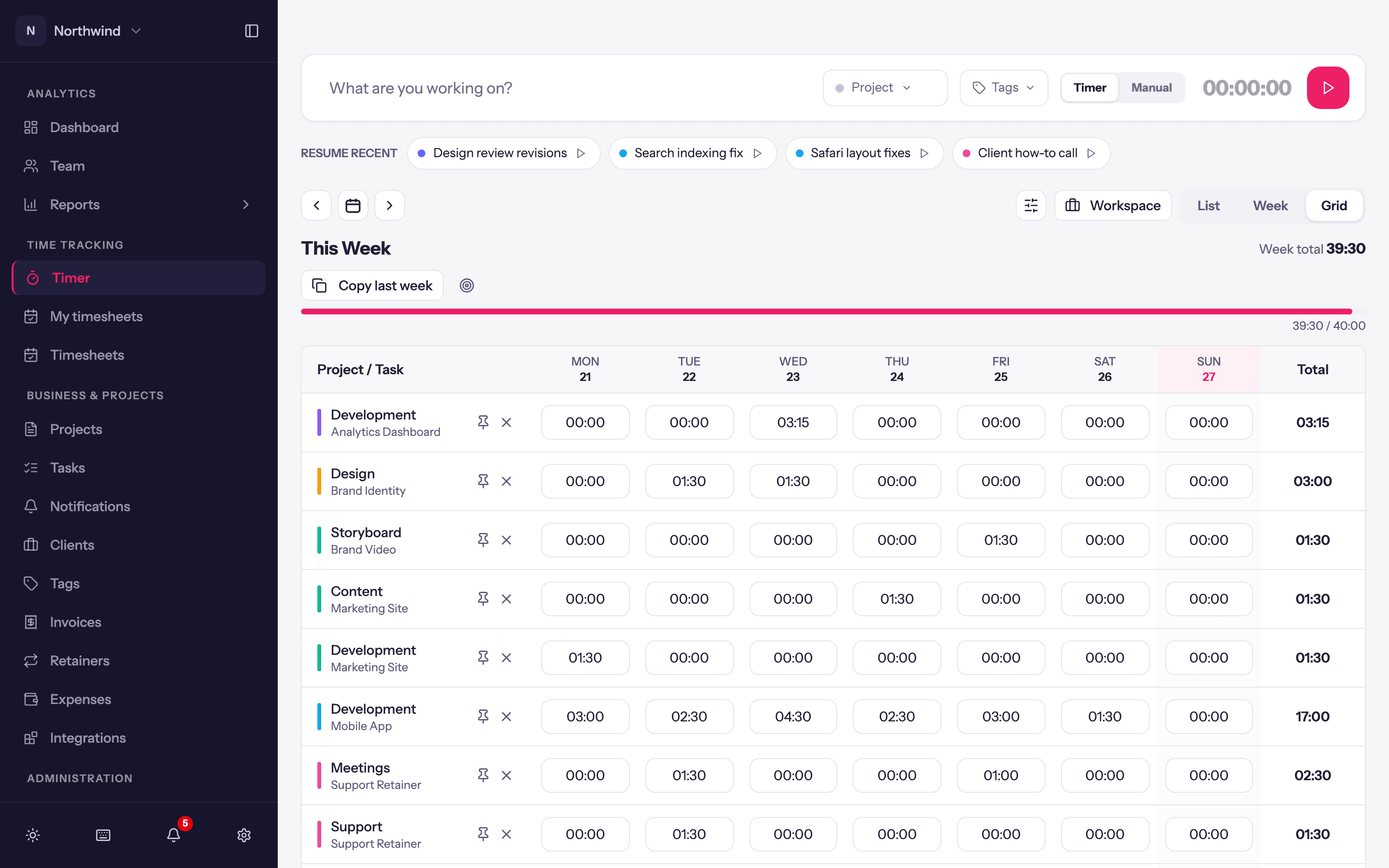Image resolution: width=1389 pixels, height=868 pixels.
Task: Open the calendar date picker
Action: pos(353,205)
